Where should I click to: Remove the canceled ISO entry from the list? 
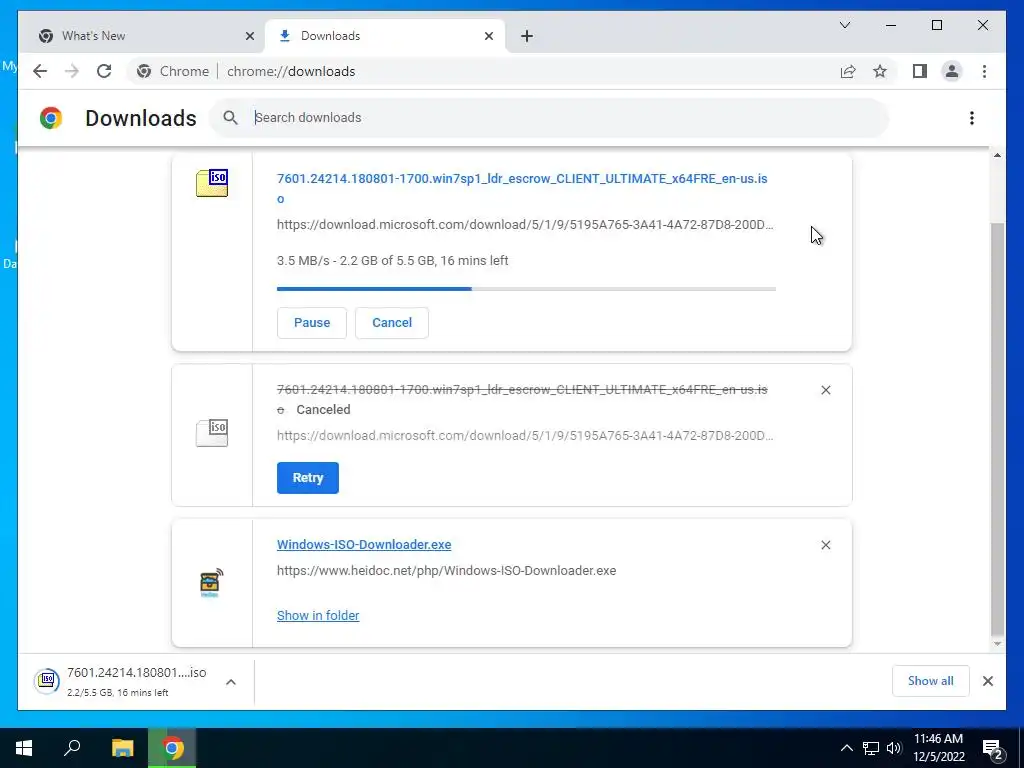(825, 390)
